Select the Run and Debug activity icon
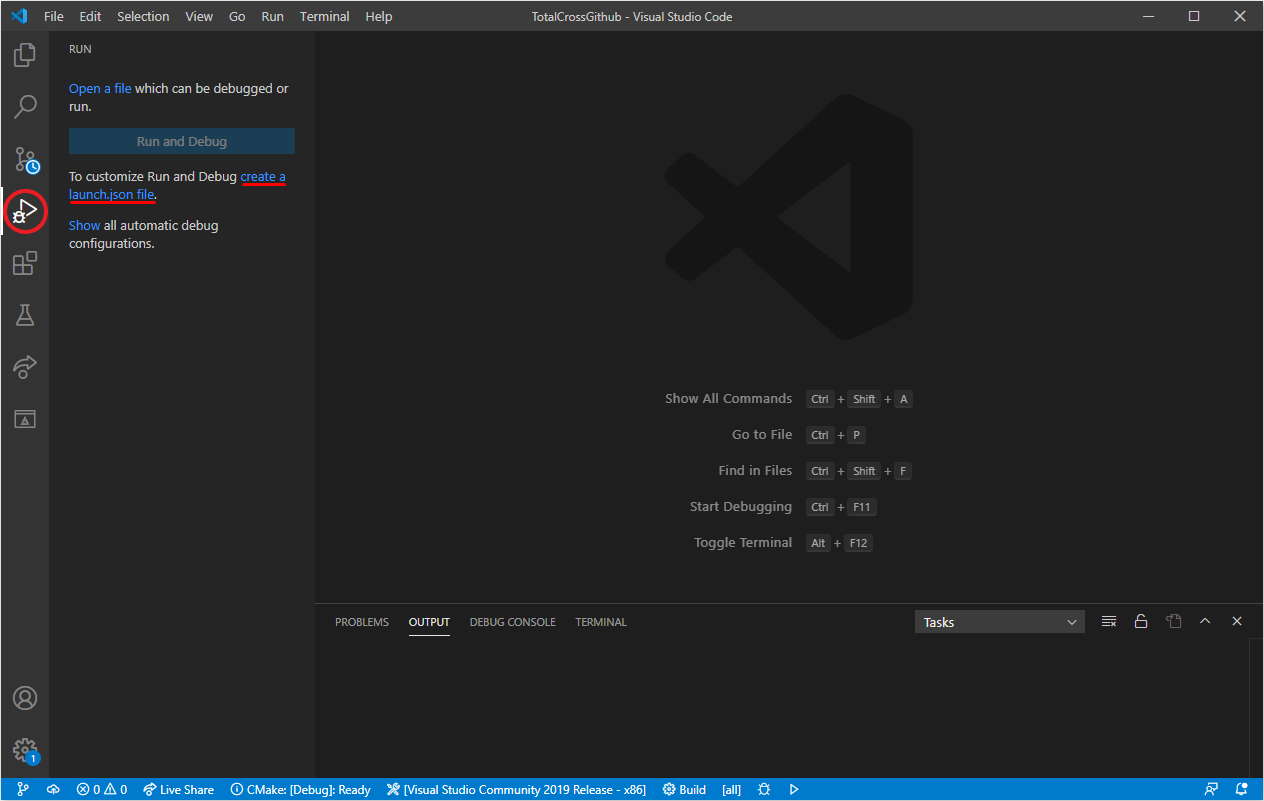This screenshot has height=801, width=1264. [x=25, y=211]
